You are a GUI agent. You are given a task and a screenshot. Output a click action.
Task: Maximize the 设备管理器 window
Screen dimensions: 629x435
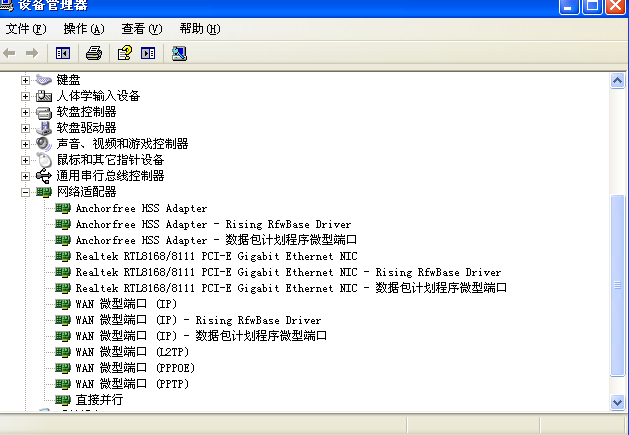(592, 6)
